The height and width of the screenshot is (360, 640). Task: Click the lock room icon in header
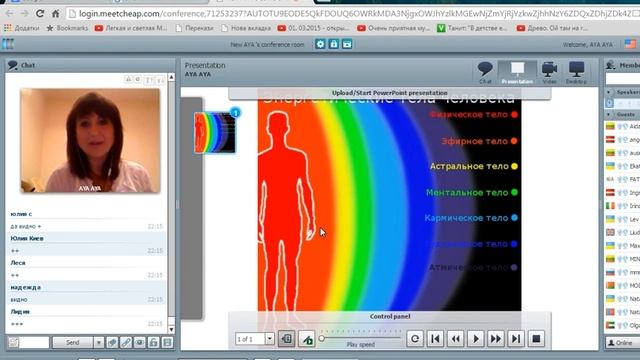click(x=333, y=44)
